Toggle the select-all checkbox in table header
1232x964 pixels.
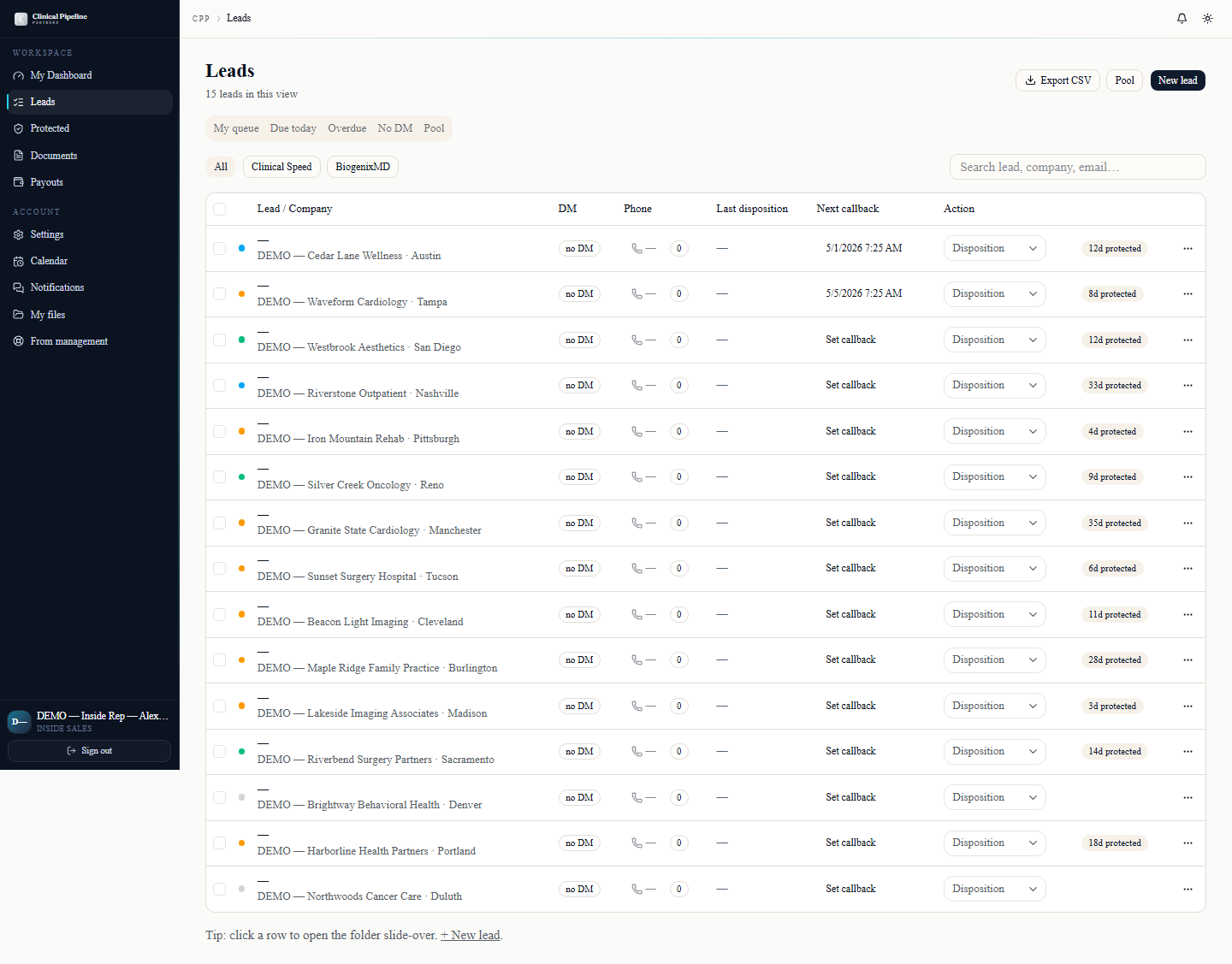(x=220, y=209)
